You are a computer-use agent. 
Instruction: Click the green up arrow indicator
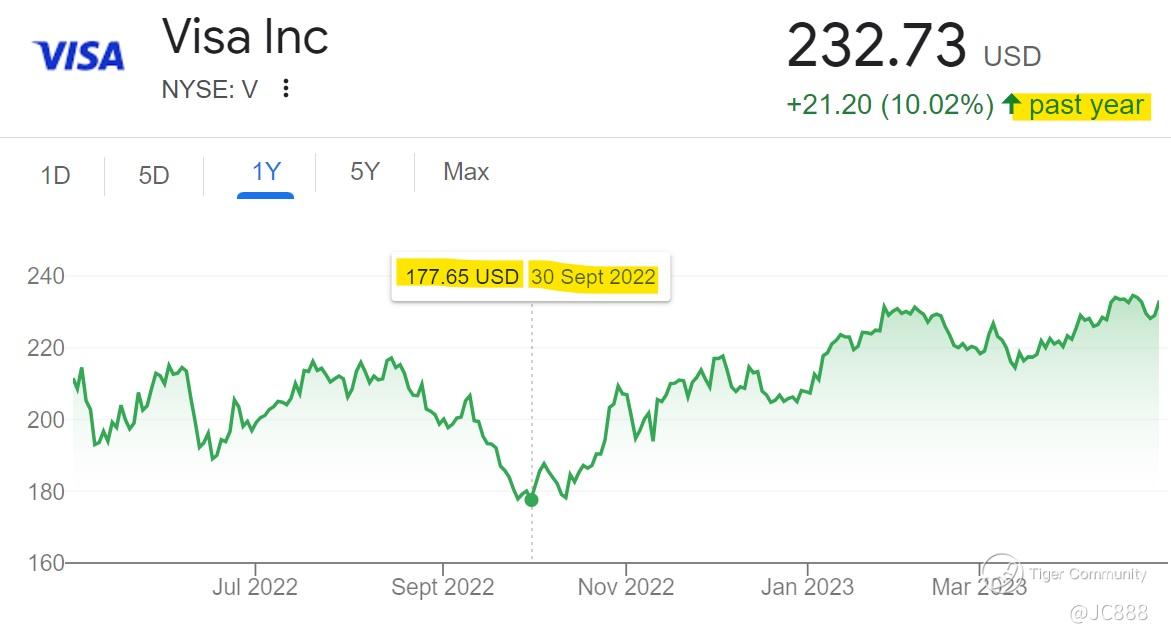click(1011, 104)
